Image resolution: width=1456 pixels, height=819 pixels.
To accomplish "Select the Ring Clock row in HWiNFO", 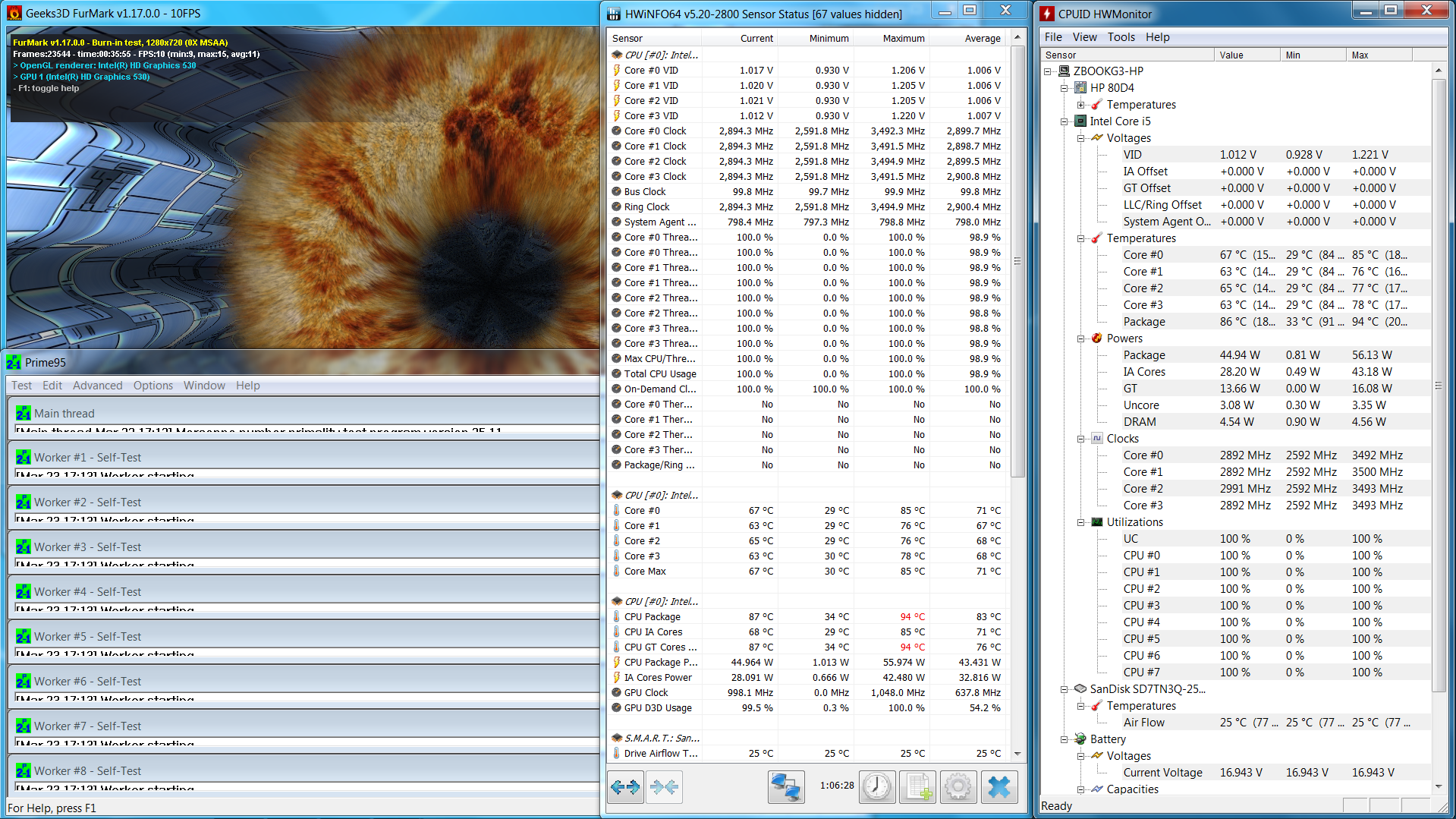I will (x=807, y=206).
